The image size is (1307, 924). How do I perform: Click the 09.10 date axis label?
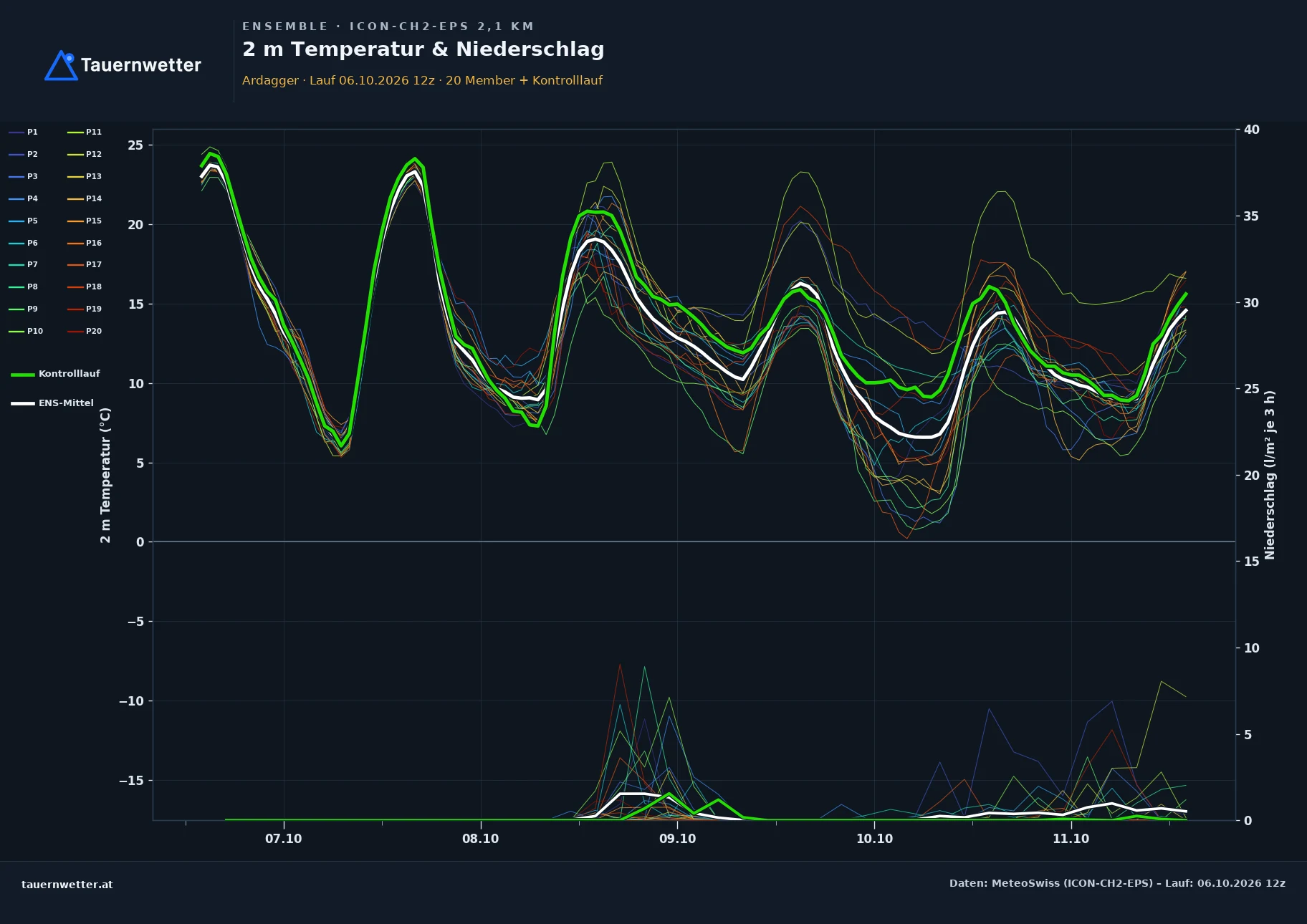[677, 839]
